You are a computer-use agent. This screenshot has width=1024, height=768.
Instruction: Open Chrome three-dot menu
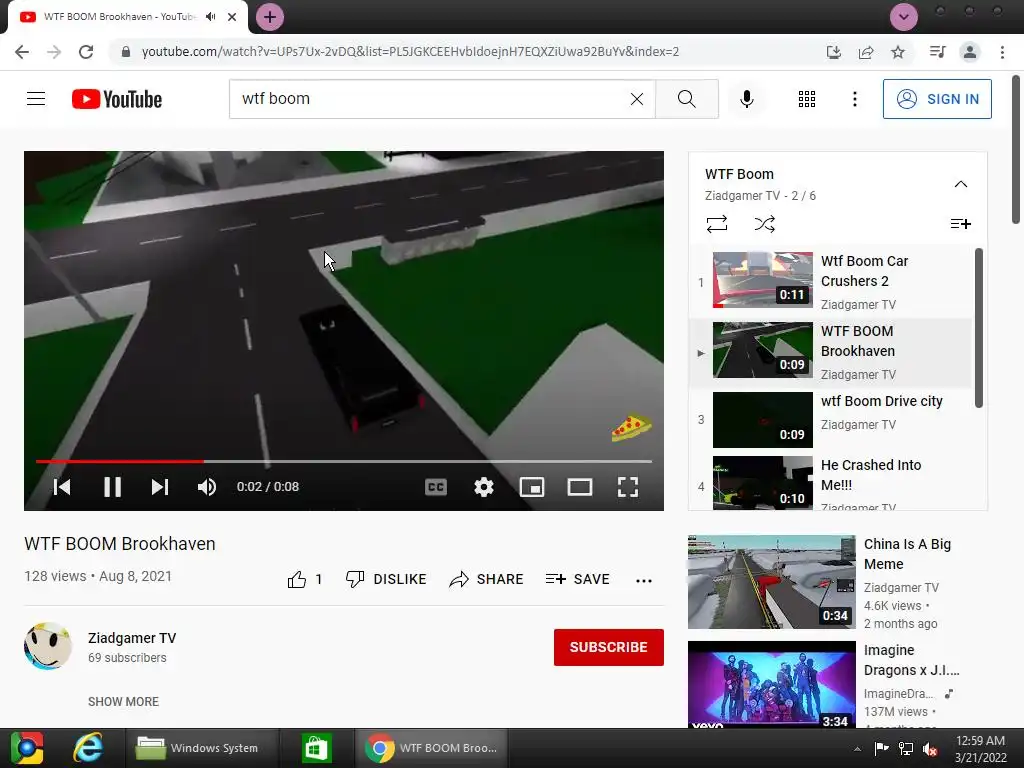tap(1002, 52)
